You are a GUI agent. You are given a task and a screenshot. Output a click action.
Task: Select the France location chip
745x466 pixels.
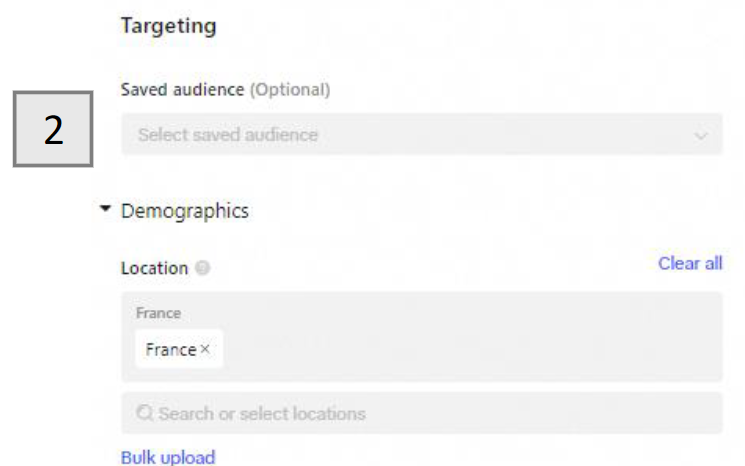tap(170, 349)
